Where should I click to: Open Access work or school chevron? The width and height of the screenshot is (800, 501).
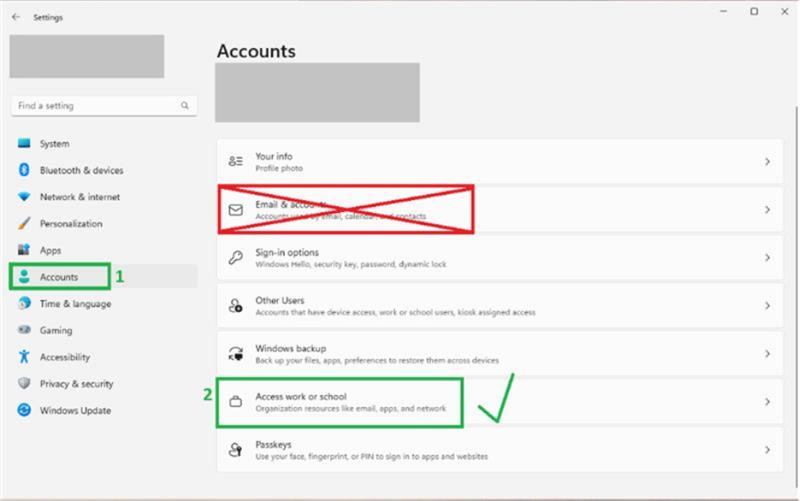click(x=767, y=402)
